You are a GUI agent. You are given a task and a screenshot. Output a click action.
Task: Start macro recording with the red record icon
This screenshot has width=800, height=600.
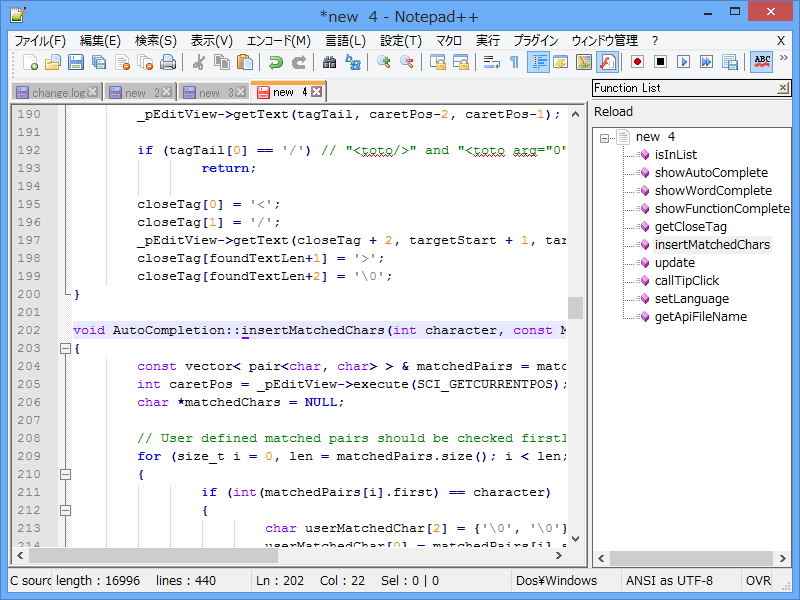(x=637, y=62)
